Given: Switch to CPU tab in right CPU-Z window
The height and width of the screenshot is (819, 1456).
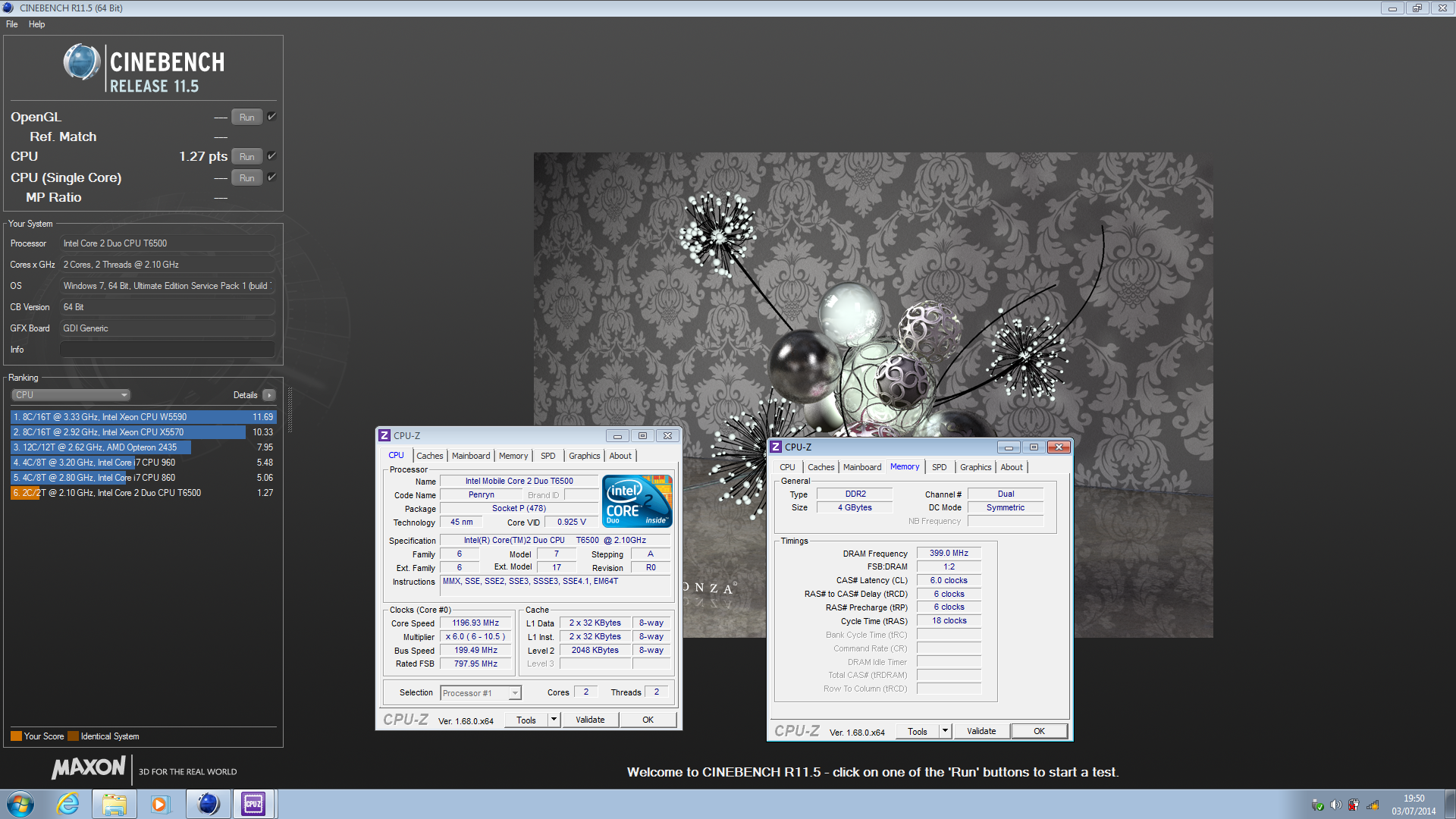Looking at the screenshot, I should (x=788, y=467).
